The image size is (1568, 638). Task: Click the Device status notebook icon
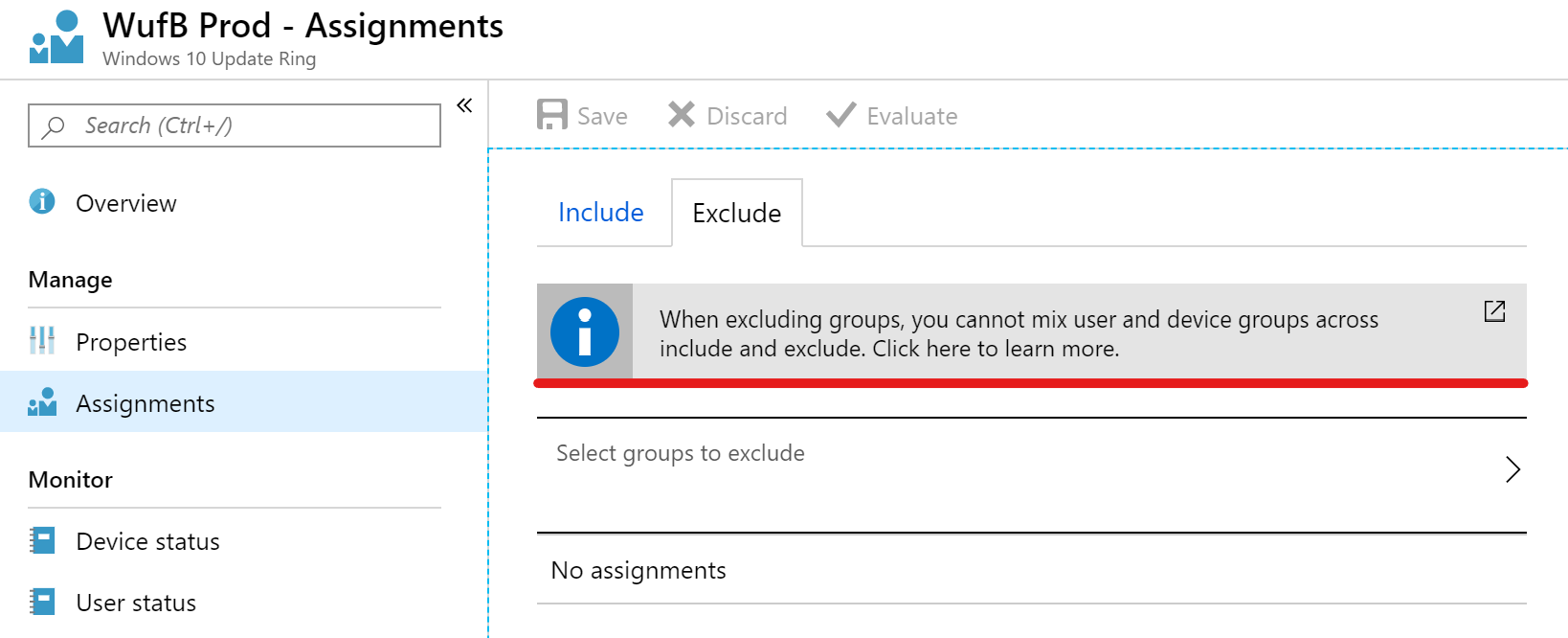click(x=42, y=540)
